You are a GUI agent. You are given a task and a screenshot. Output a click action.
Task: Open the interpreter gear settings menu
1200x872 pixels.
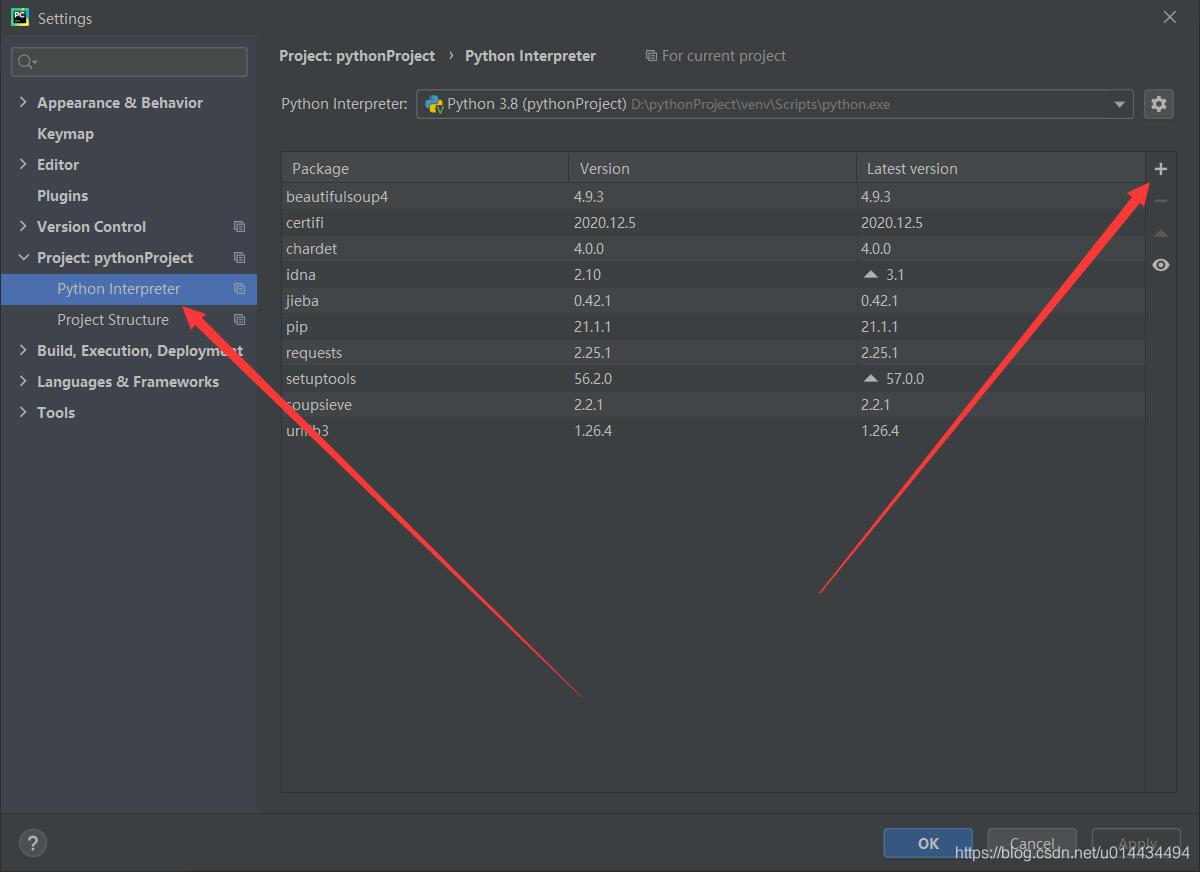(x=1158, y=104)
